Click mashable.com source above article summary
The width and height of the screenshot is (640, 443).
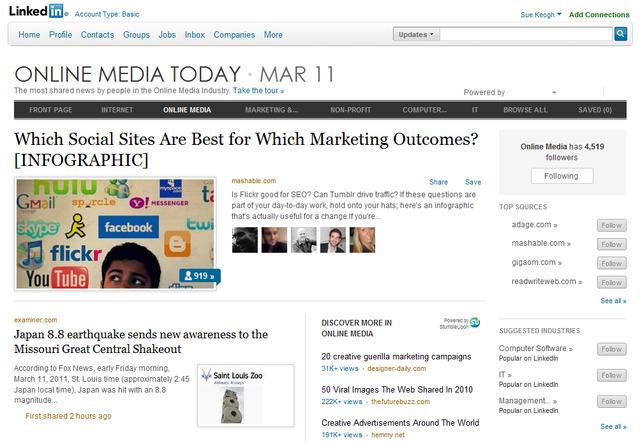(253, 181)
